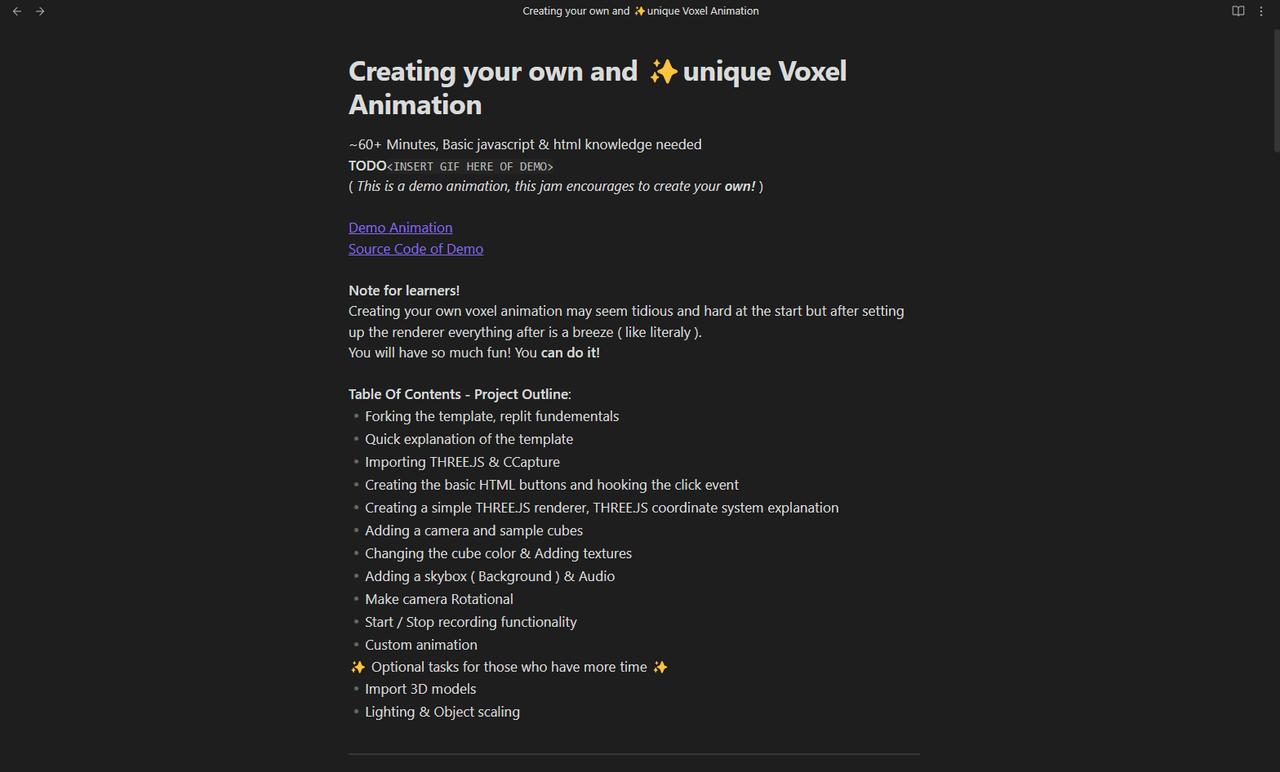This screenshot has height=772, width=1280.
Task: Switch to reading view with book icon
Action: (1238, 11)
